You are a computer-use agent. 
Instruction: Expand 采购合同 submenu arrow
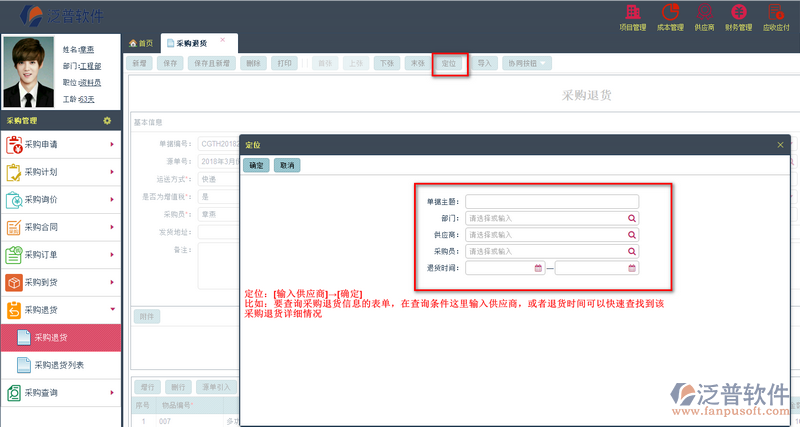point(112,227)
